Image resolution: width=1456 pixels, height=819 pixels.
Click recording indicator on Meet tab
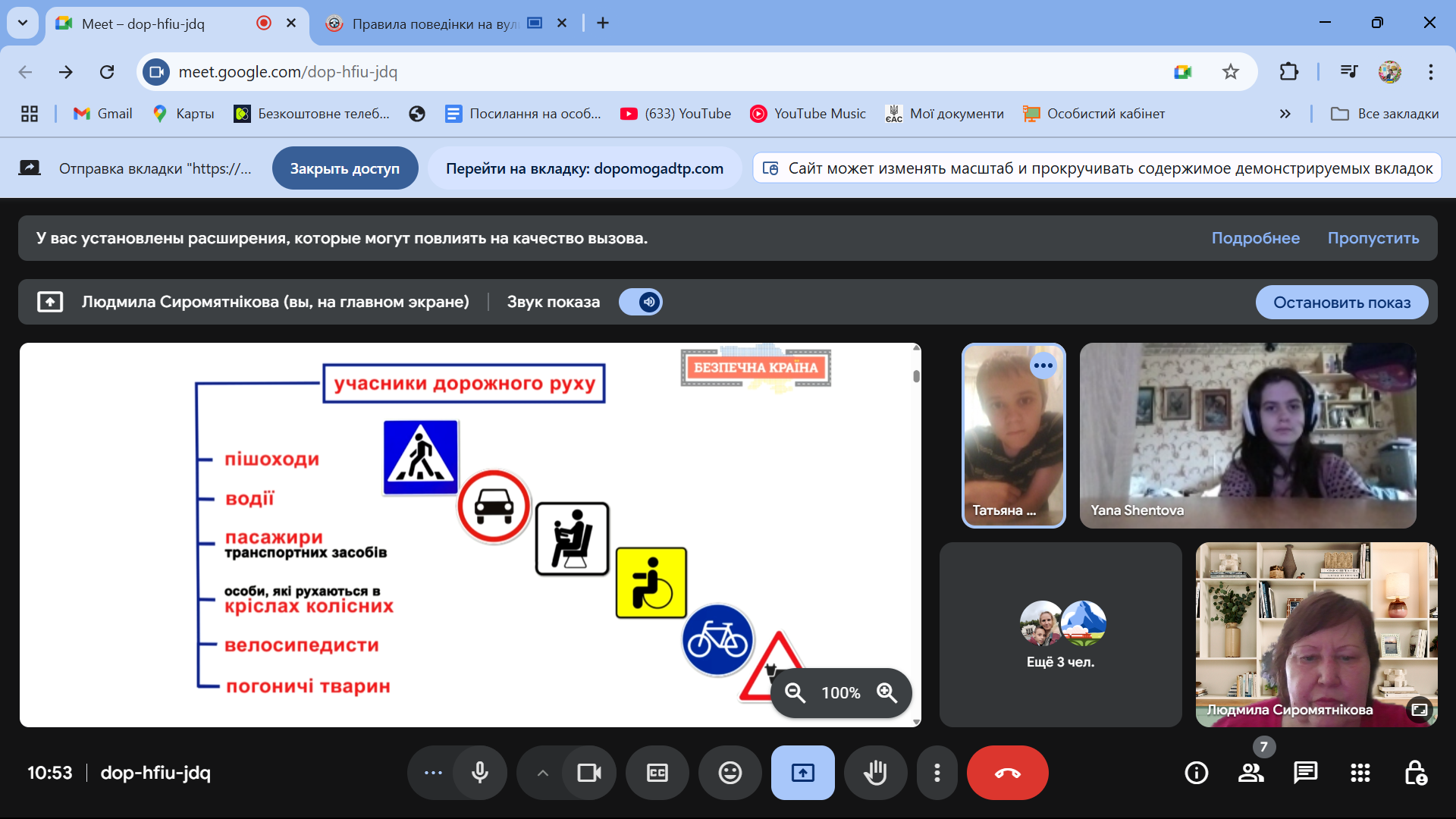[264, 23]
